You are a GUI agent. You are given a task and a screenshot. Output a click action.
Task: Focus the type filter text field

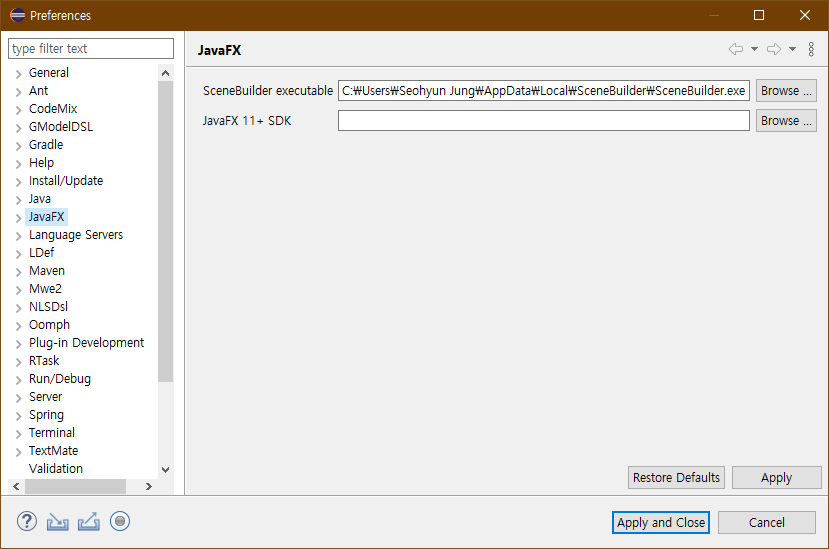click(91, 49)
